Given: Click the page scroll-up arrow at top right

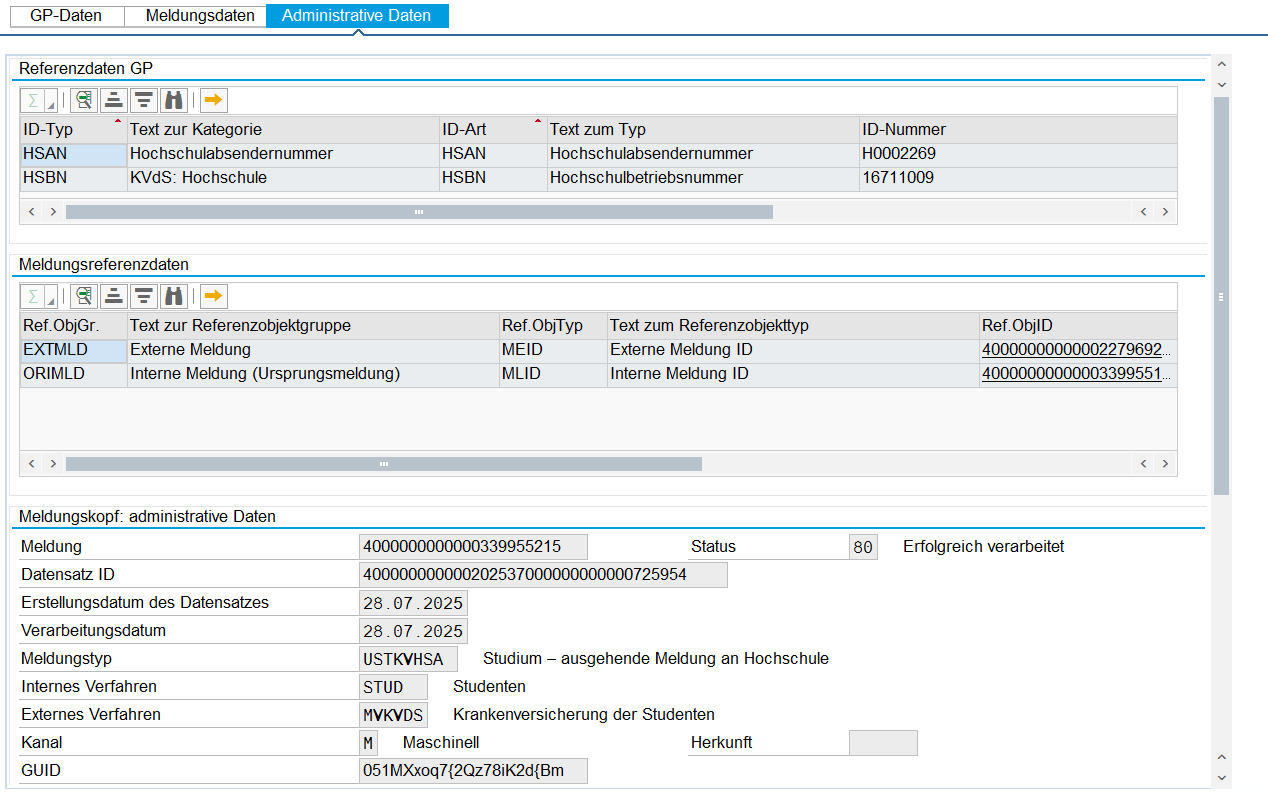Looking at the screenshot, I should [x=1221, y=63].
